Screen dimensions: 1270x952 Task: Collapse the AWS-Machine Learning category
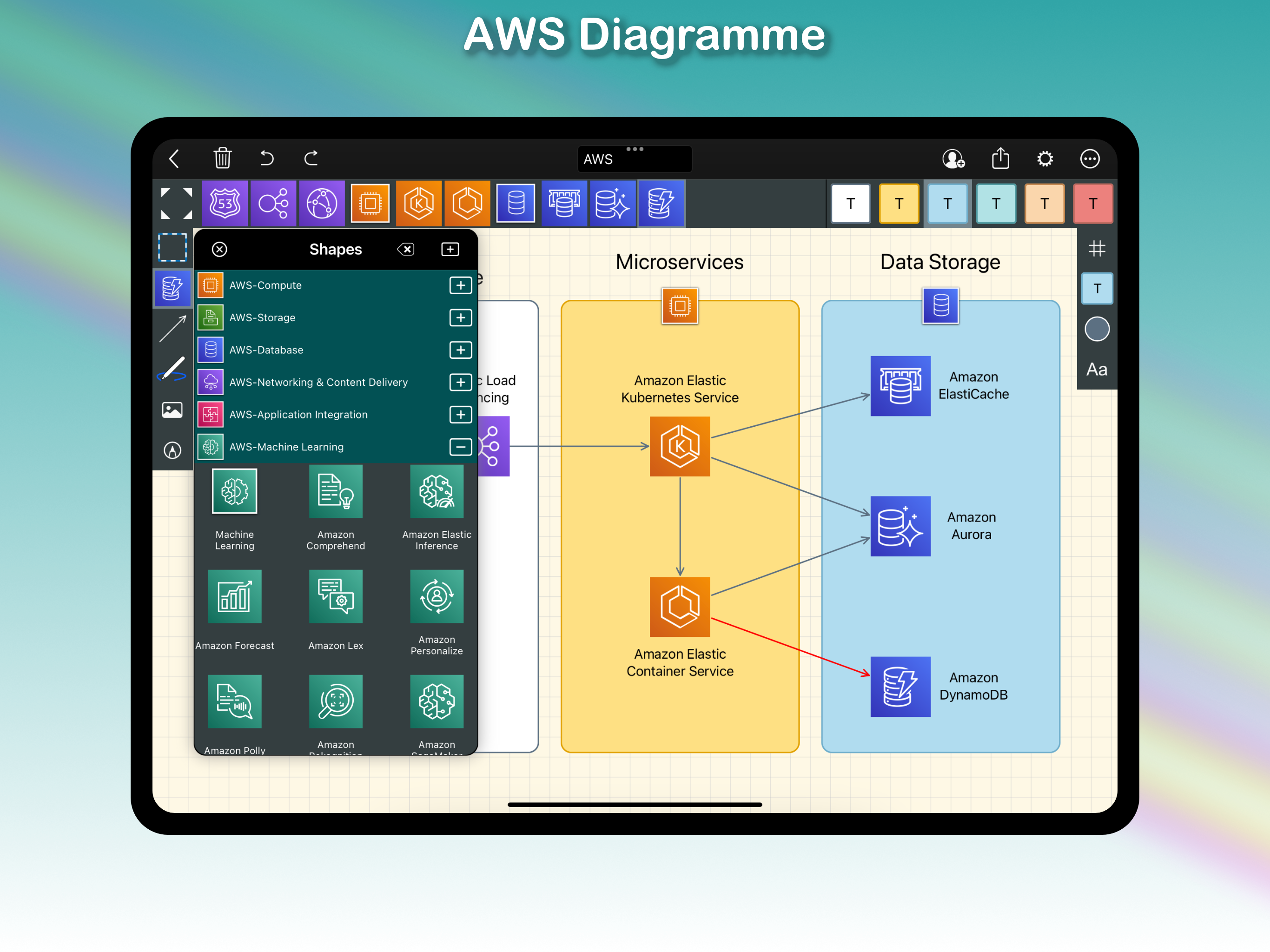[461, 447]
